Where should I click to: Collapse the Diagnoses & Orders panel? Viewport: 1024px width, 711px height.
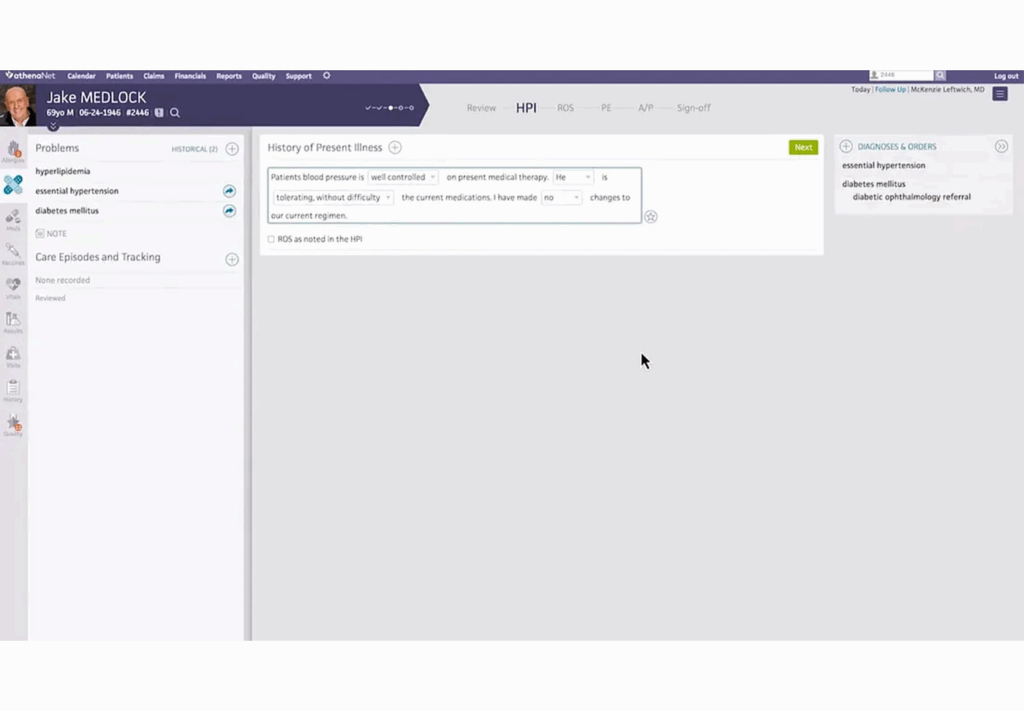1001,147
